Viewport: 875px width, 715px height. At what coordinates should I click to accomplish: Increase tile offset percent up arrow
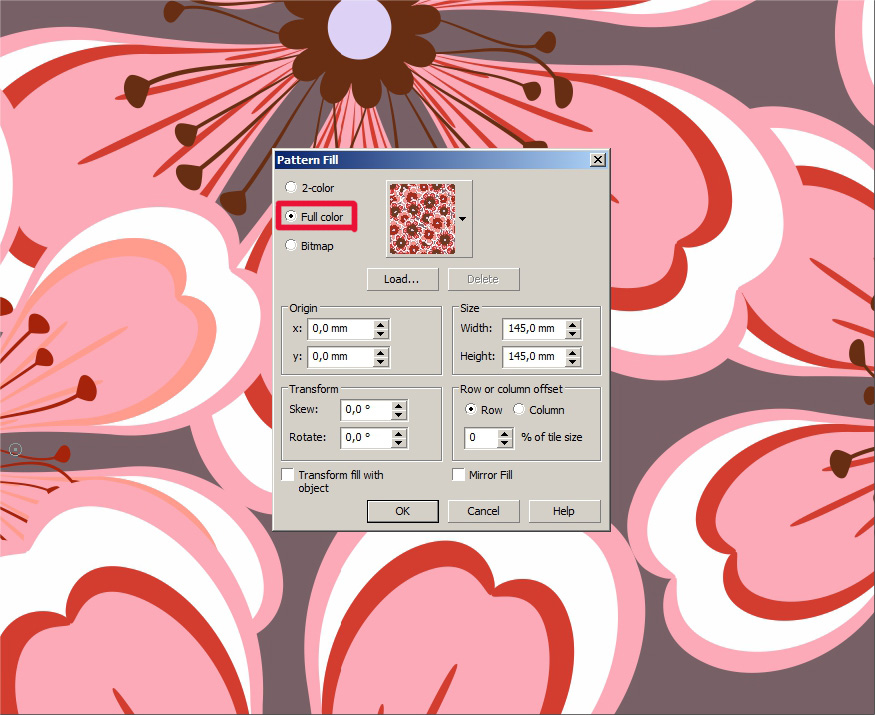click(x=505, y=433)
